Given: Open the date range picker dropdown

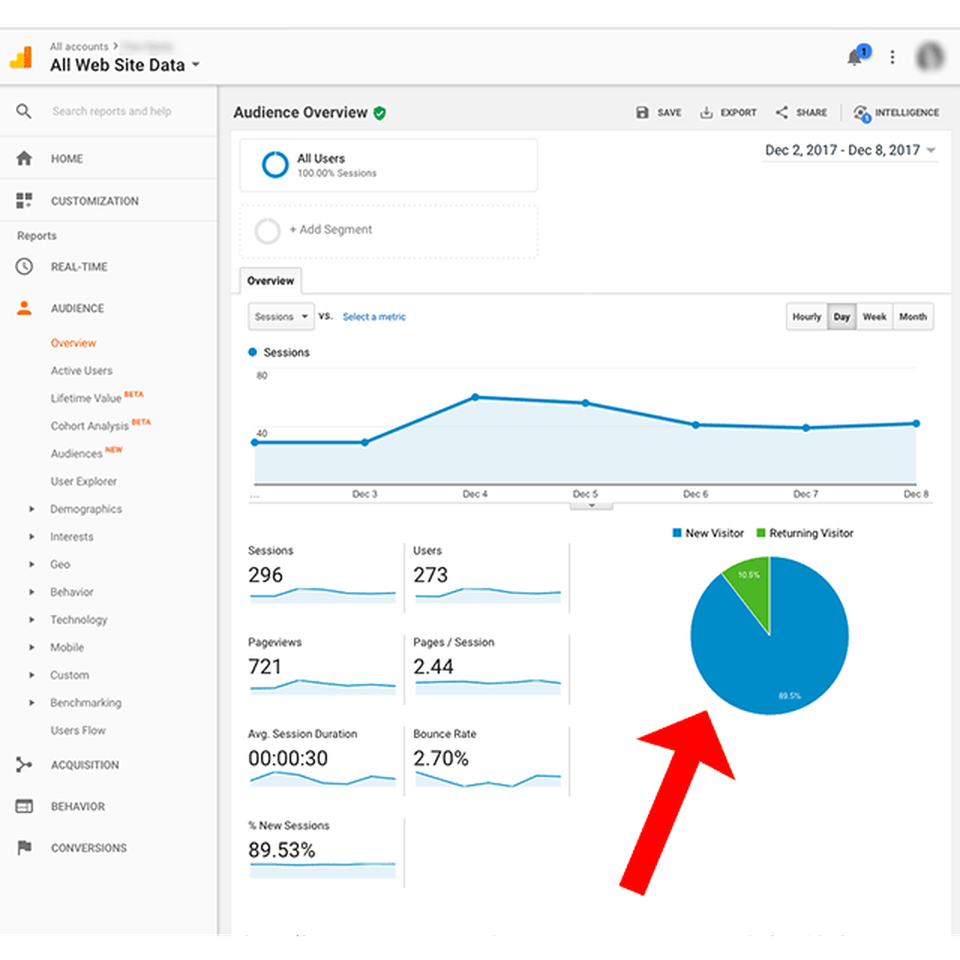Looking at the screenshot, I should pos(850,150).
